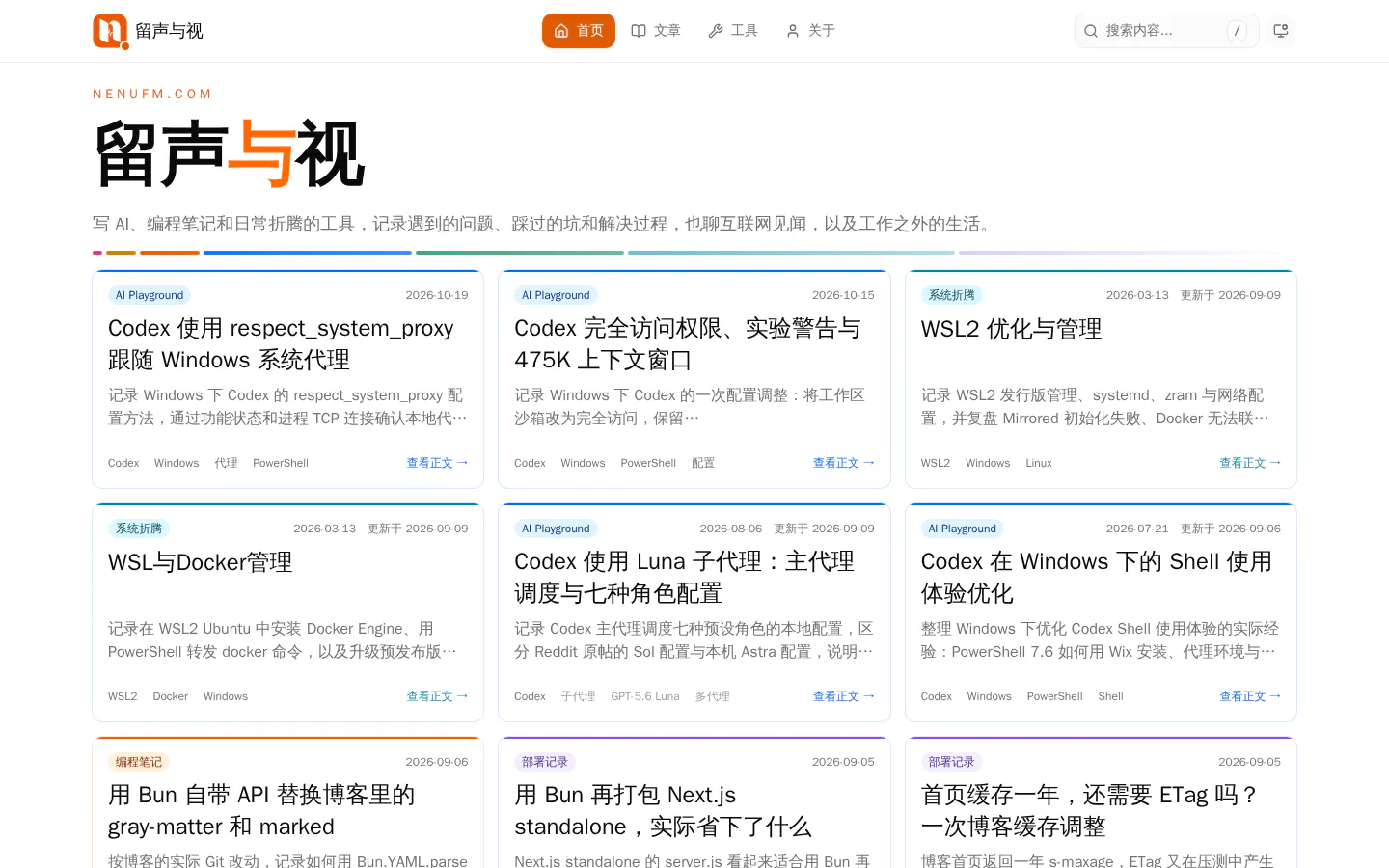The height and width of the screenshot is (868, 1389).
Task: Click Shell tag on Shell 使用体验优化 card
Action: click(x=1110, y=696)
